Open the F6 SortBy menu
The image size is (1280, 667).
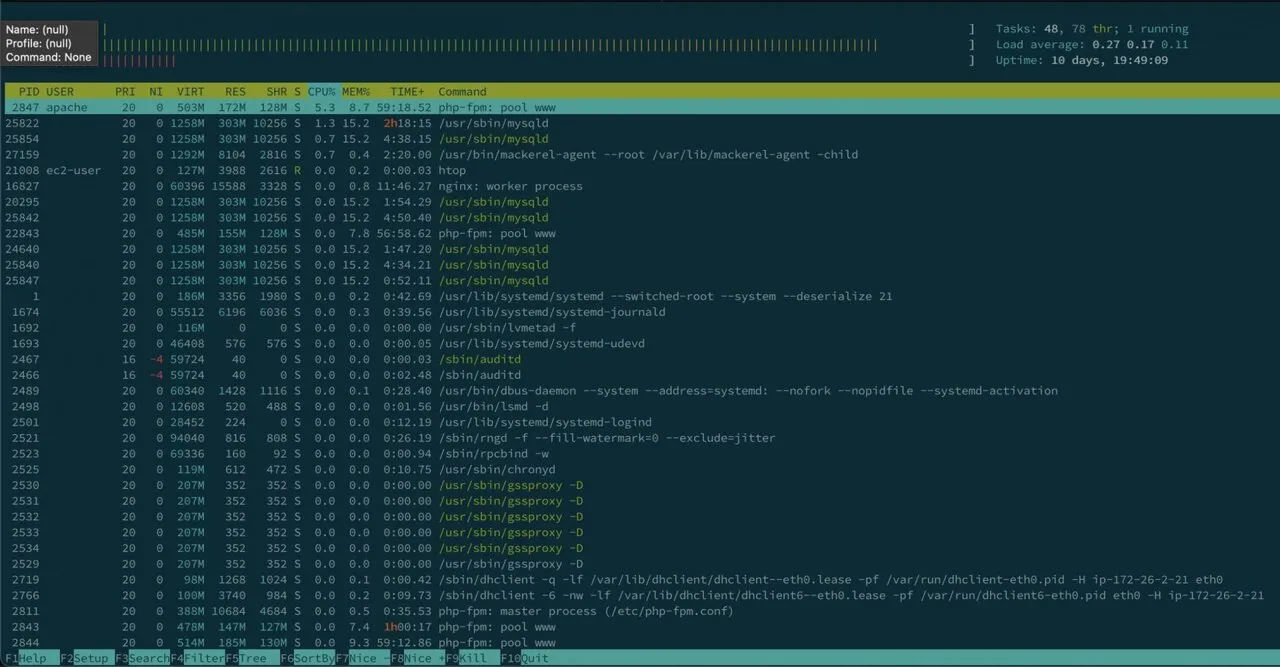coord(307,659)
